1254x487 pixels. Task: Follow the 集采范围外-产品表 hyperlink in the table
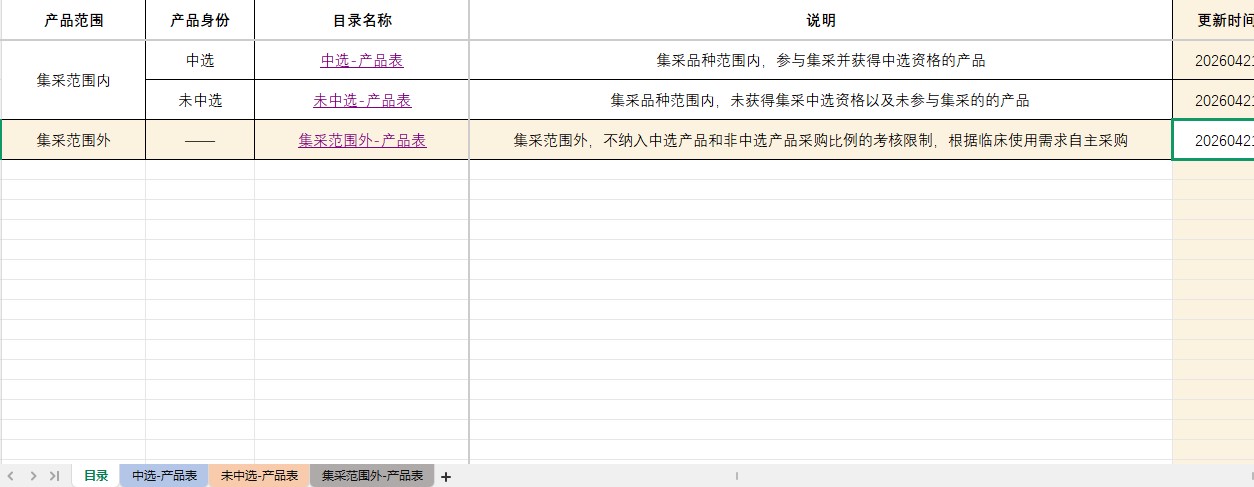coord(362,140)
